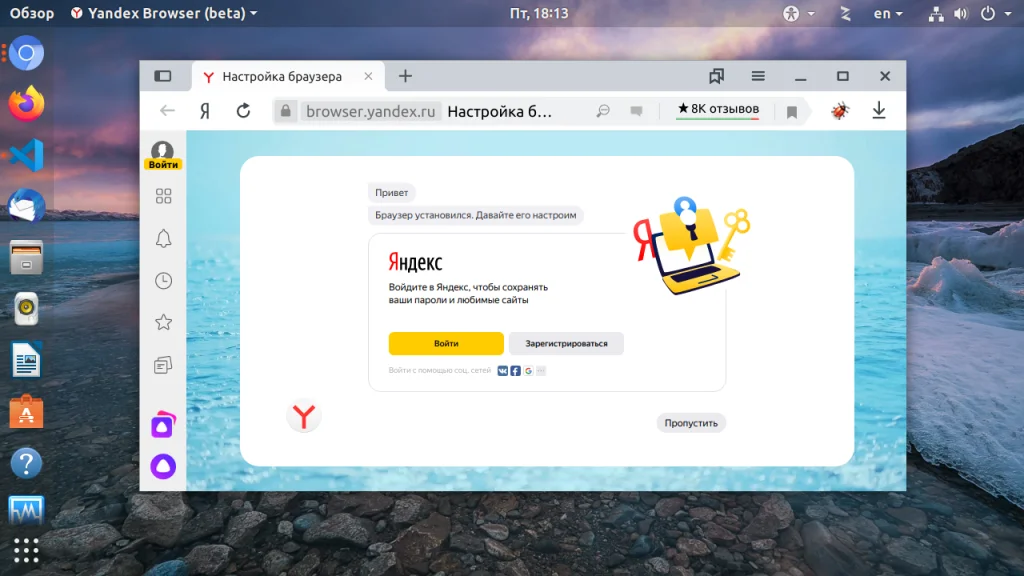The image size is (1024, 576).
Task: Open the collections icon in sidebar
Action: (163, 364)
